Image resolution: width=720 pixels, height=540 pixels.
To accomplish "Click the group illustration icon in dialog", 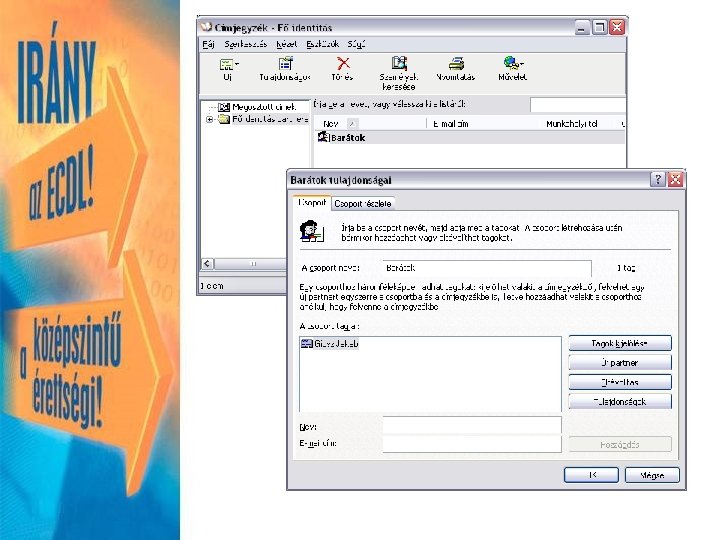I will [x=312, y=231].
